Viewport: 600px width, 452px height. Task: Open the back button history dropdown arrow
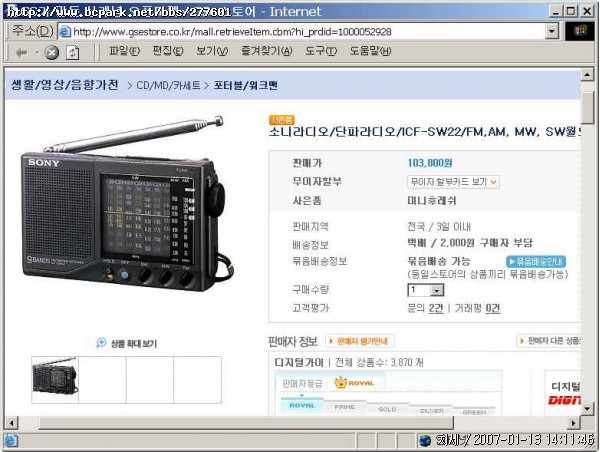(x=37, y=52)
